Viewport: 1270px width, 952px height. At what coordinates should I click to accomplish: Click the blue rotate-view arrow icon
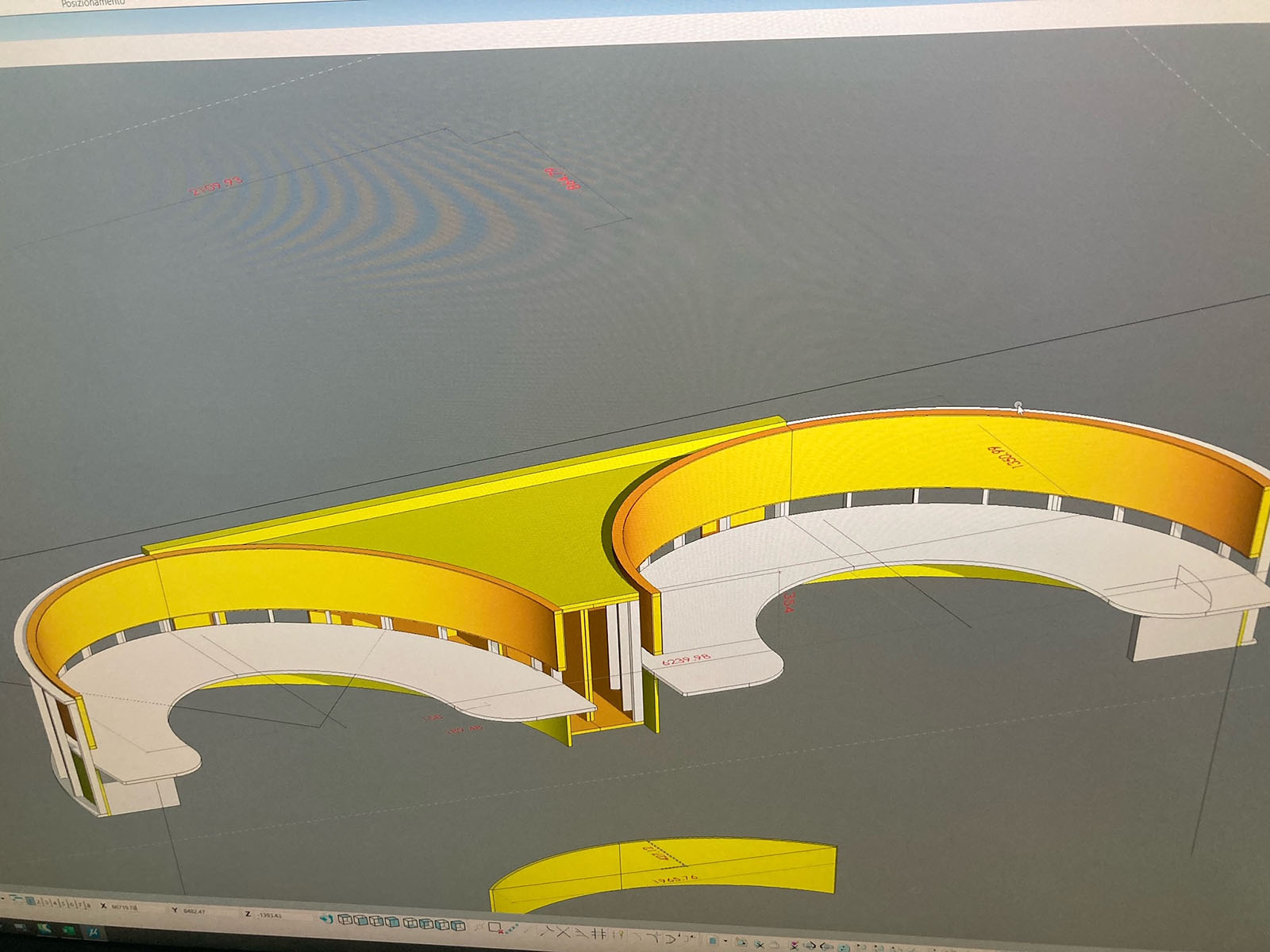tap(325, 919)
